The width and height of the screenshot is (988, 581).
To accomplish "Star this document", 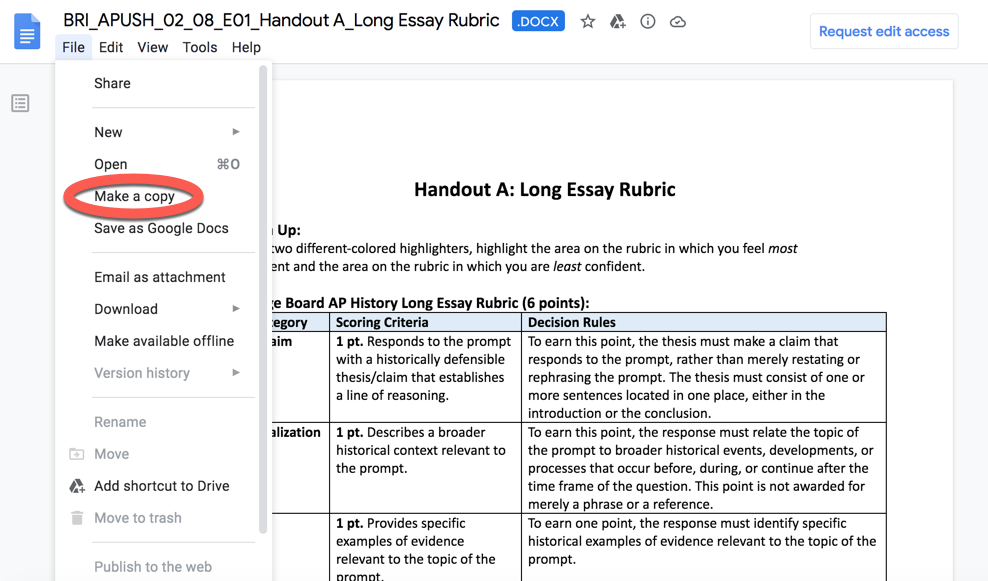I will [x=587, y=22].
